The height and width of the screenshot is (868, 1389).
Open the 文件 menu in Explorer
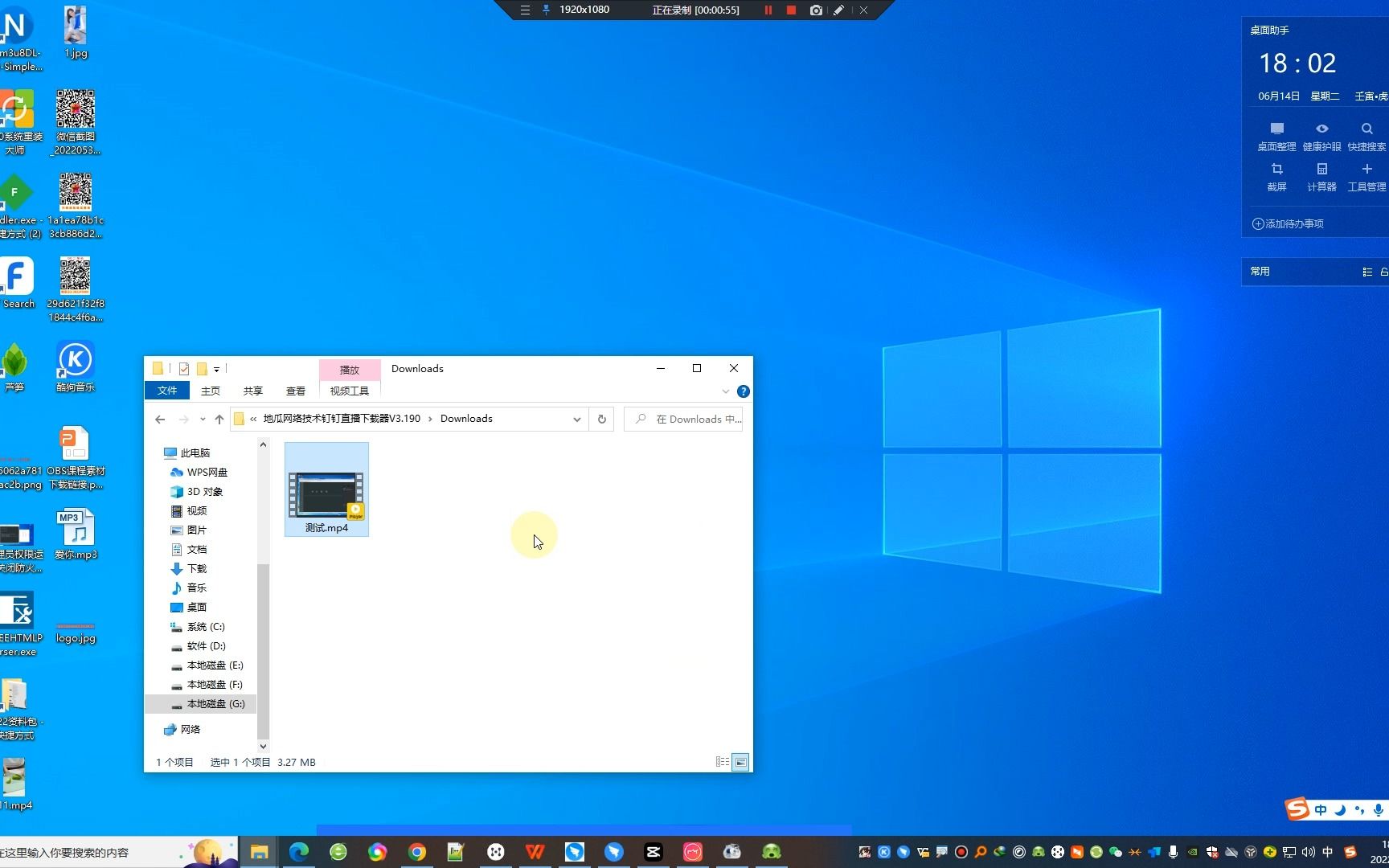[x=167, y=391]
